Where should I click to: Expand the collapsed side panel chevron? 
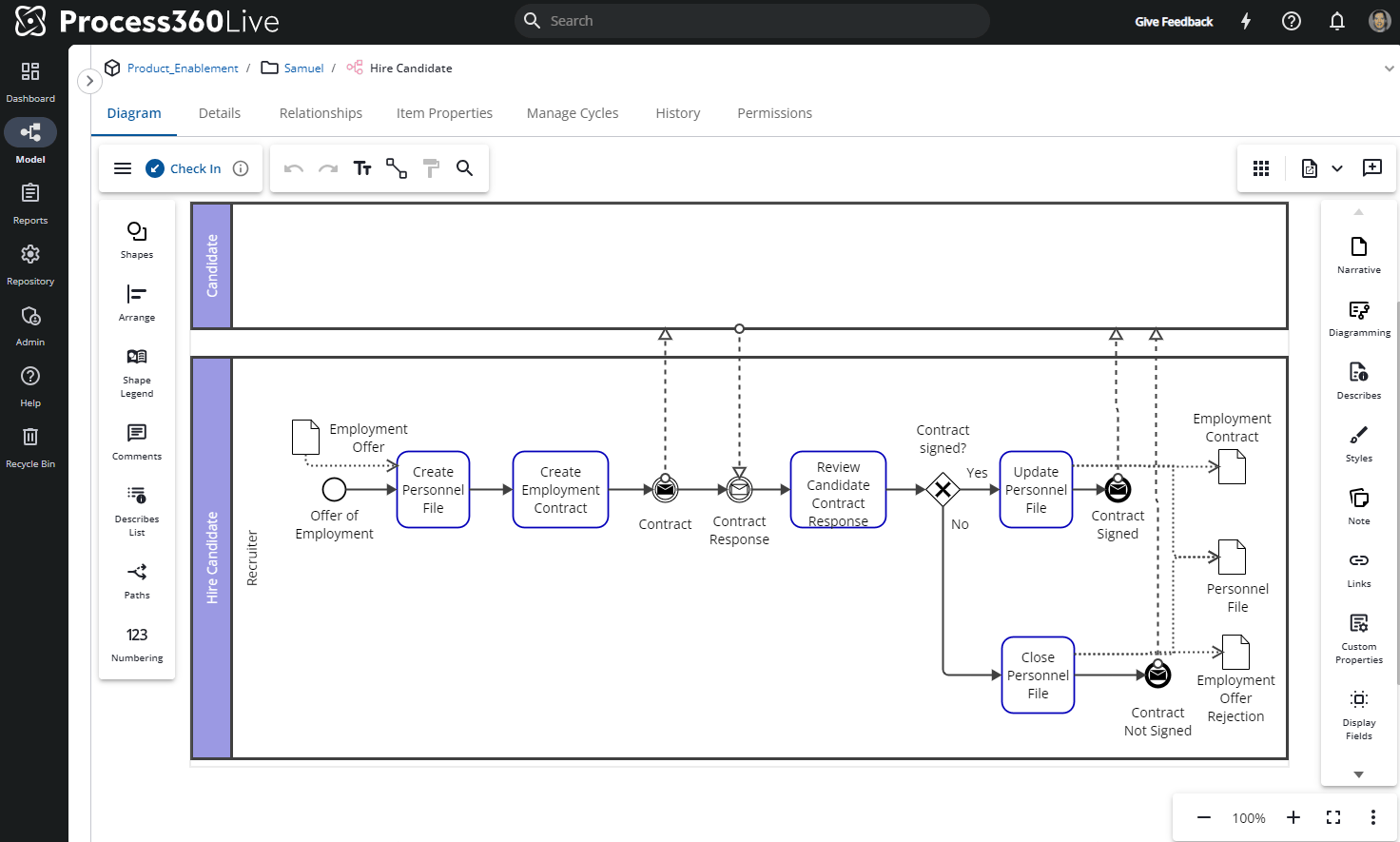click(89, 81)
